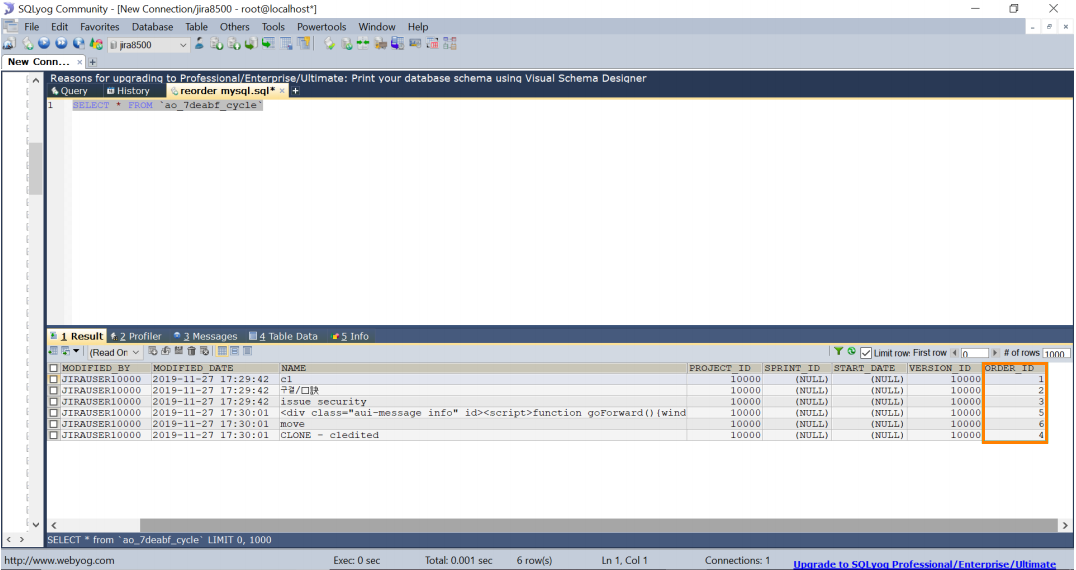
Task: Click the Insert New Row icon
Action: (x=152, y=351)
